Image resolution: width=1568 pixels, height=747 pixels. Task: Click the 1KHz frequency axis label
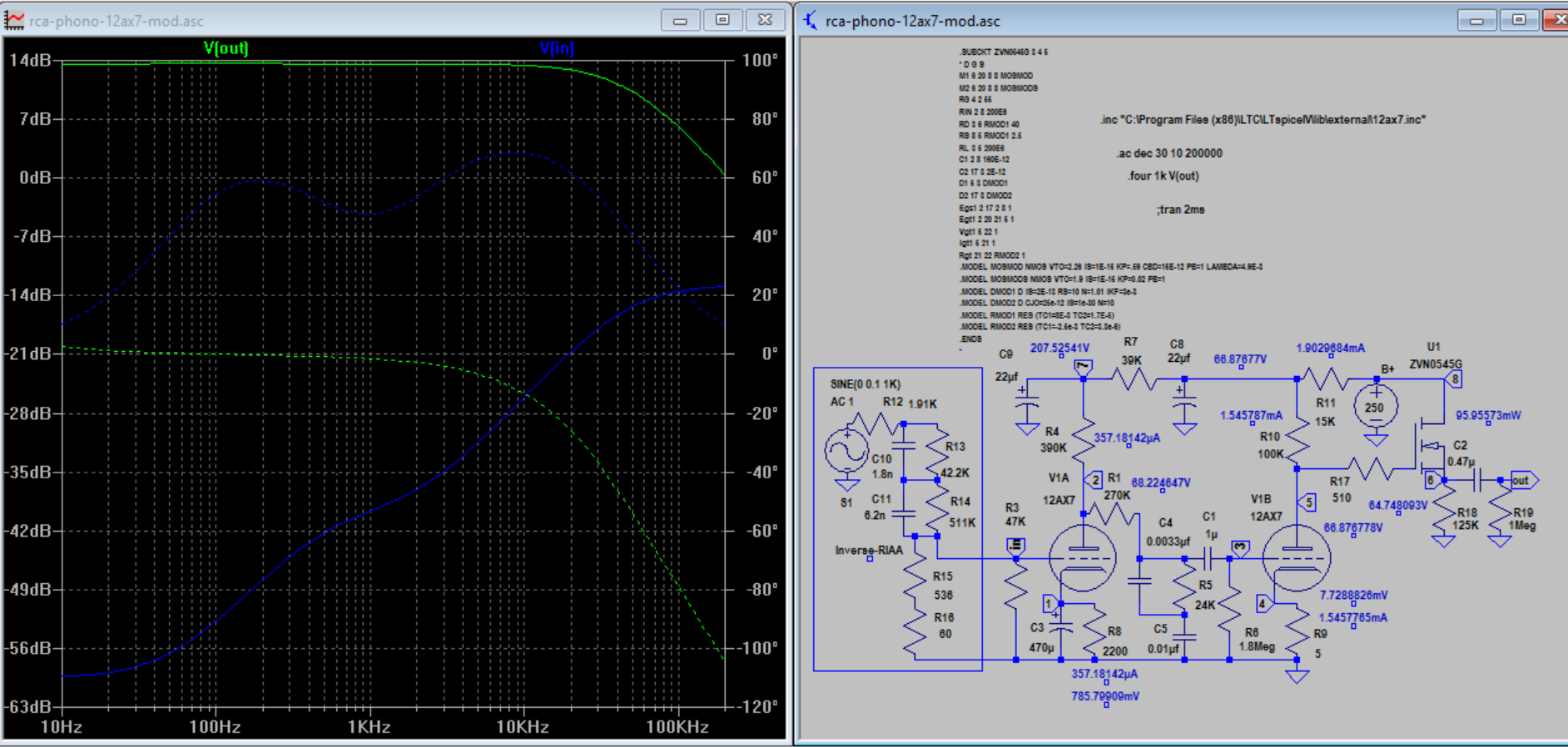coord(369,727)
